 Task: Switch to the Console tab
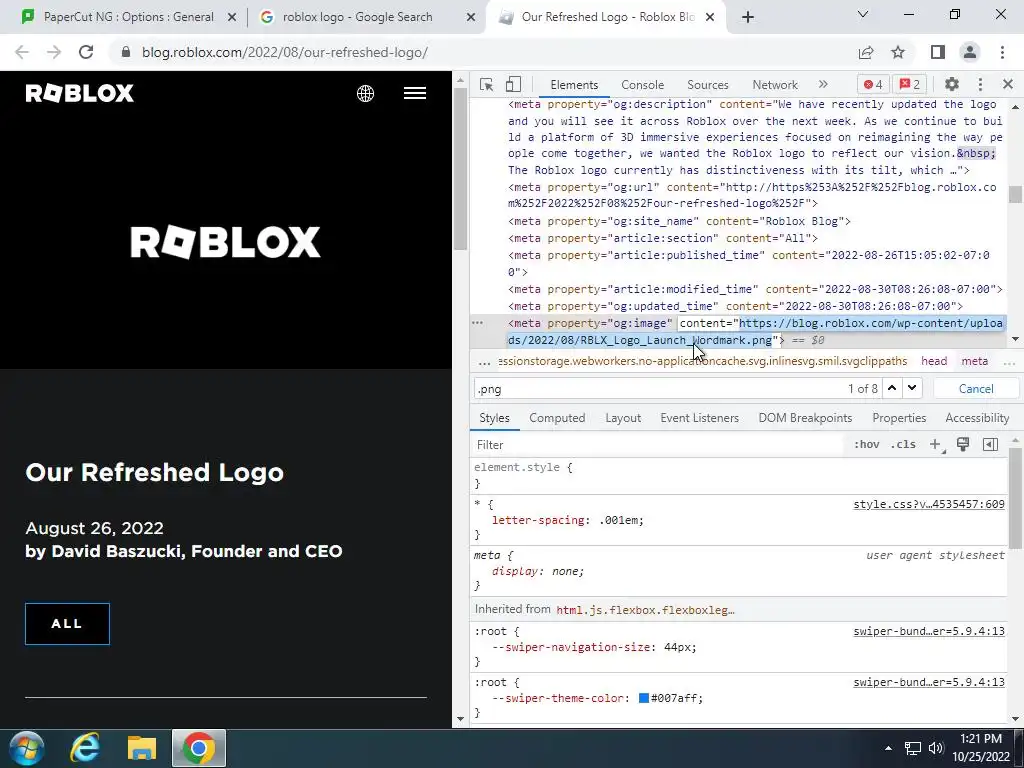[643, 85]
